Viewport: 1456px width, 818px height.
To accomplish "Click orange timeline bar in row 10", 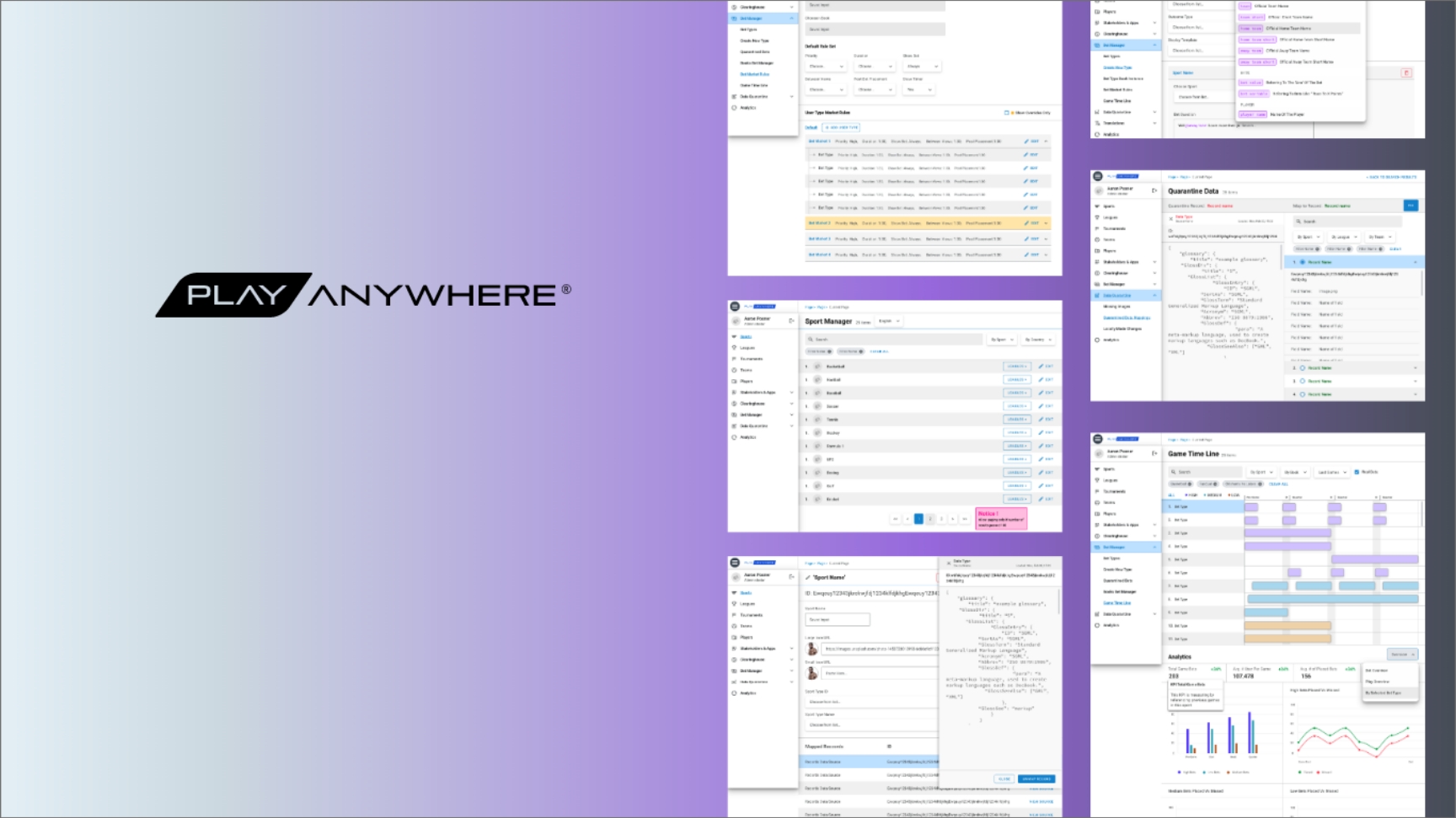I will point(1287,626).
